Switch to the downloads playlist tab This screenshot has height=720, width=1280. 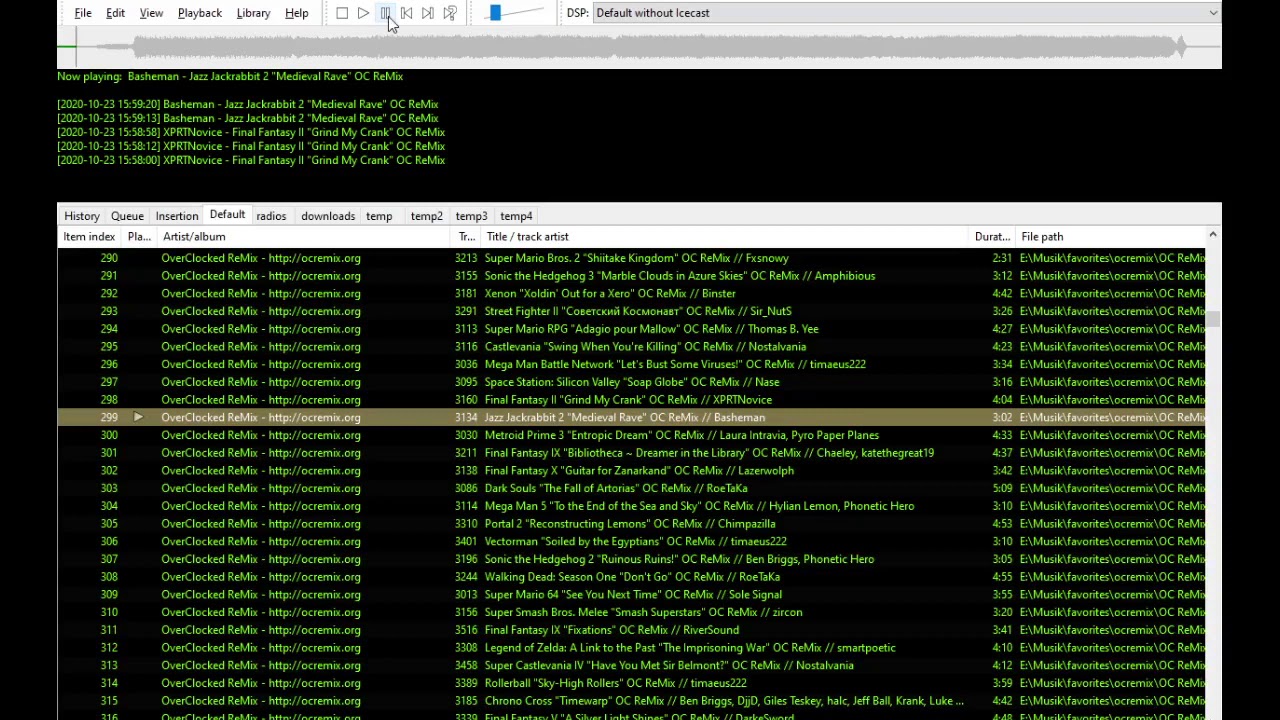point(328,216)
